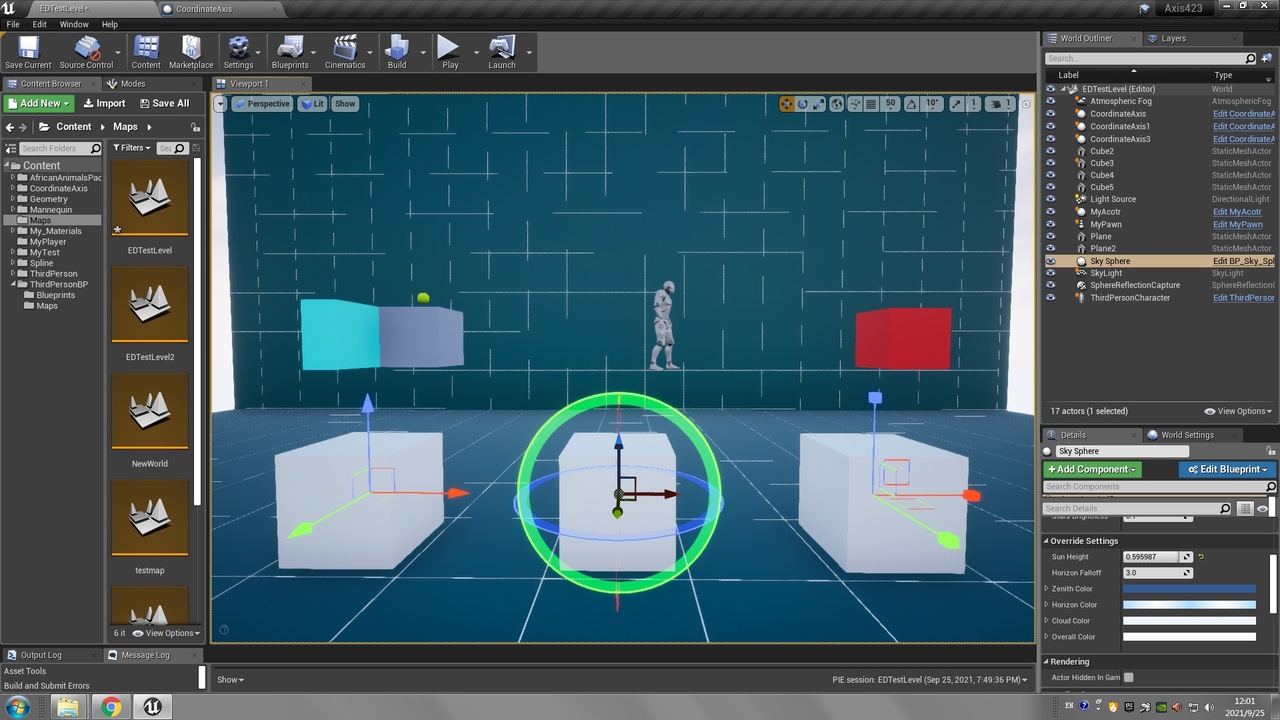The width and height of the screenshot is (1280, 720).
Task: Open the Content toolbar icon
Action: tap(146, 52)
